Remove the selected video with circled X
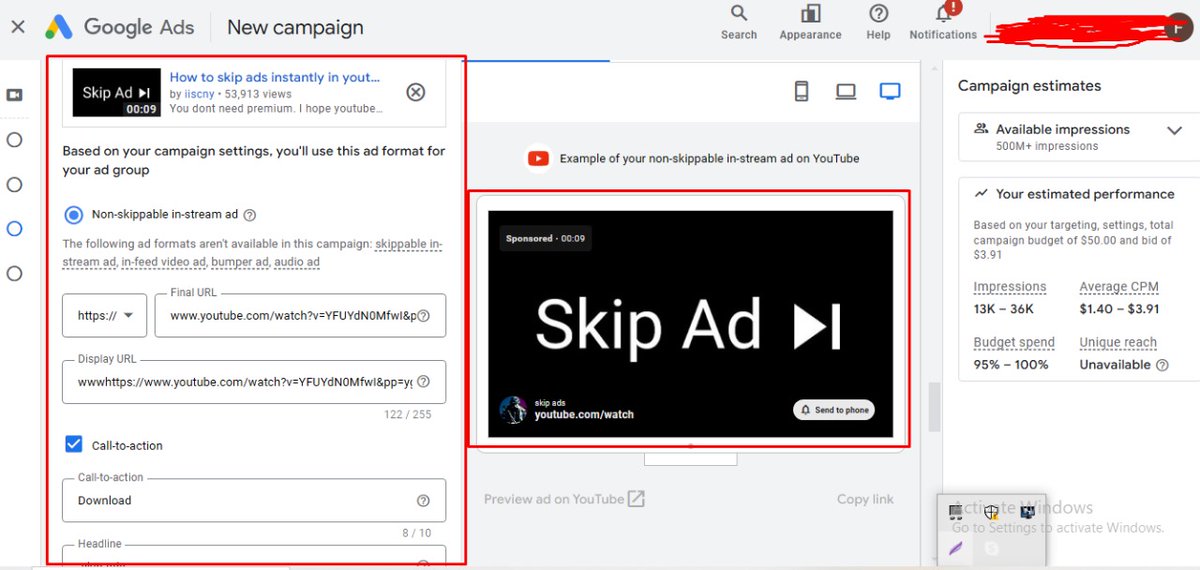 tap(416, 92)
